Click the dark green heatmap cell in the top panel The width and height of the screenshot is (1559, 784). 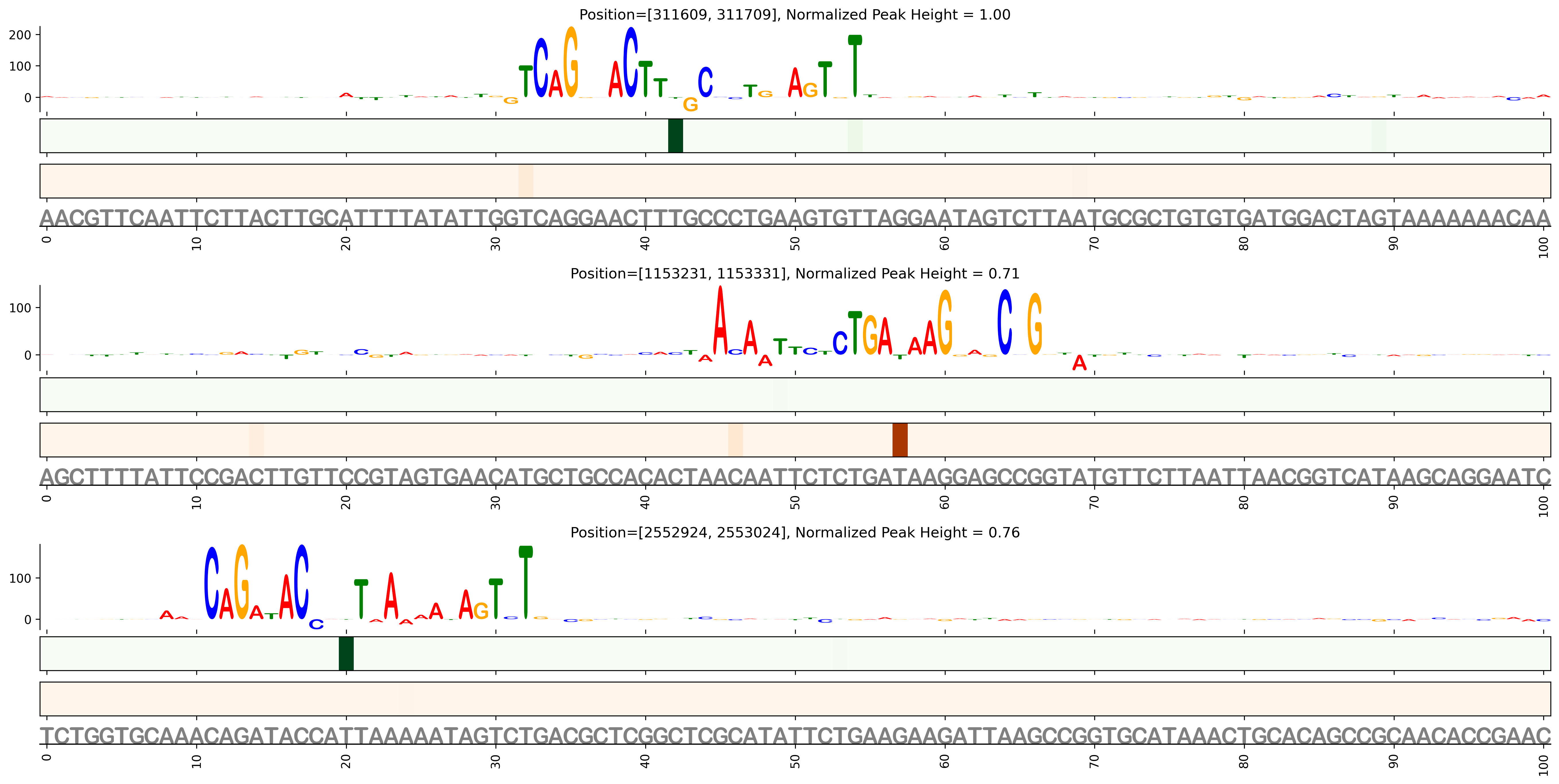coord(675,136)
